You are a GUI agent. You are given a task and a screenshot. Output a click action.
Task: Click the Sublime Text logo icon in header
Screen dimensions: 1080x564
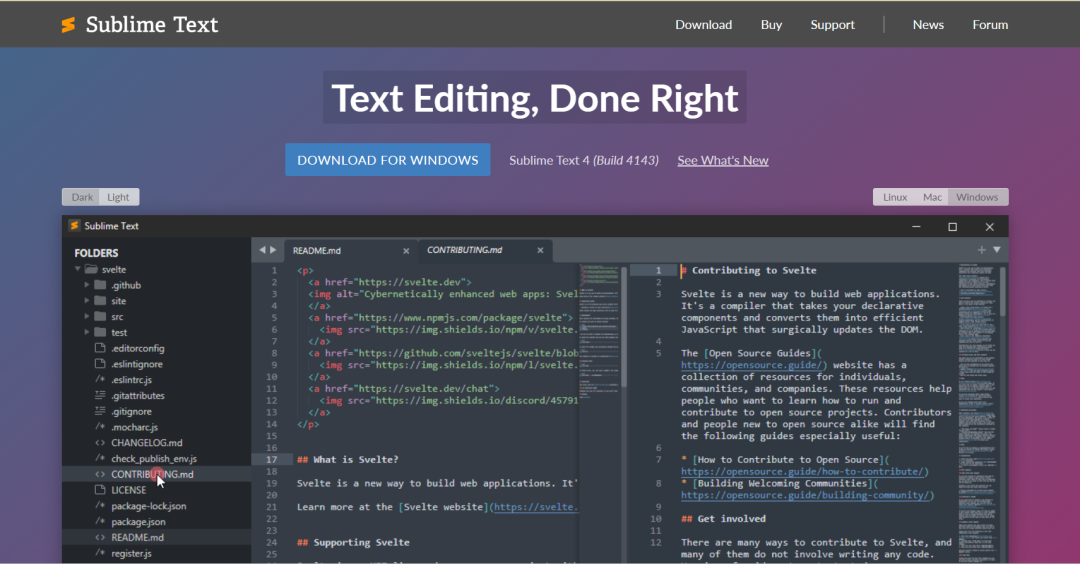pos(68,25)
